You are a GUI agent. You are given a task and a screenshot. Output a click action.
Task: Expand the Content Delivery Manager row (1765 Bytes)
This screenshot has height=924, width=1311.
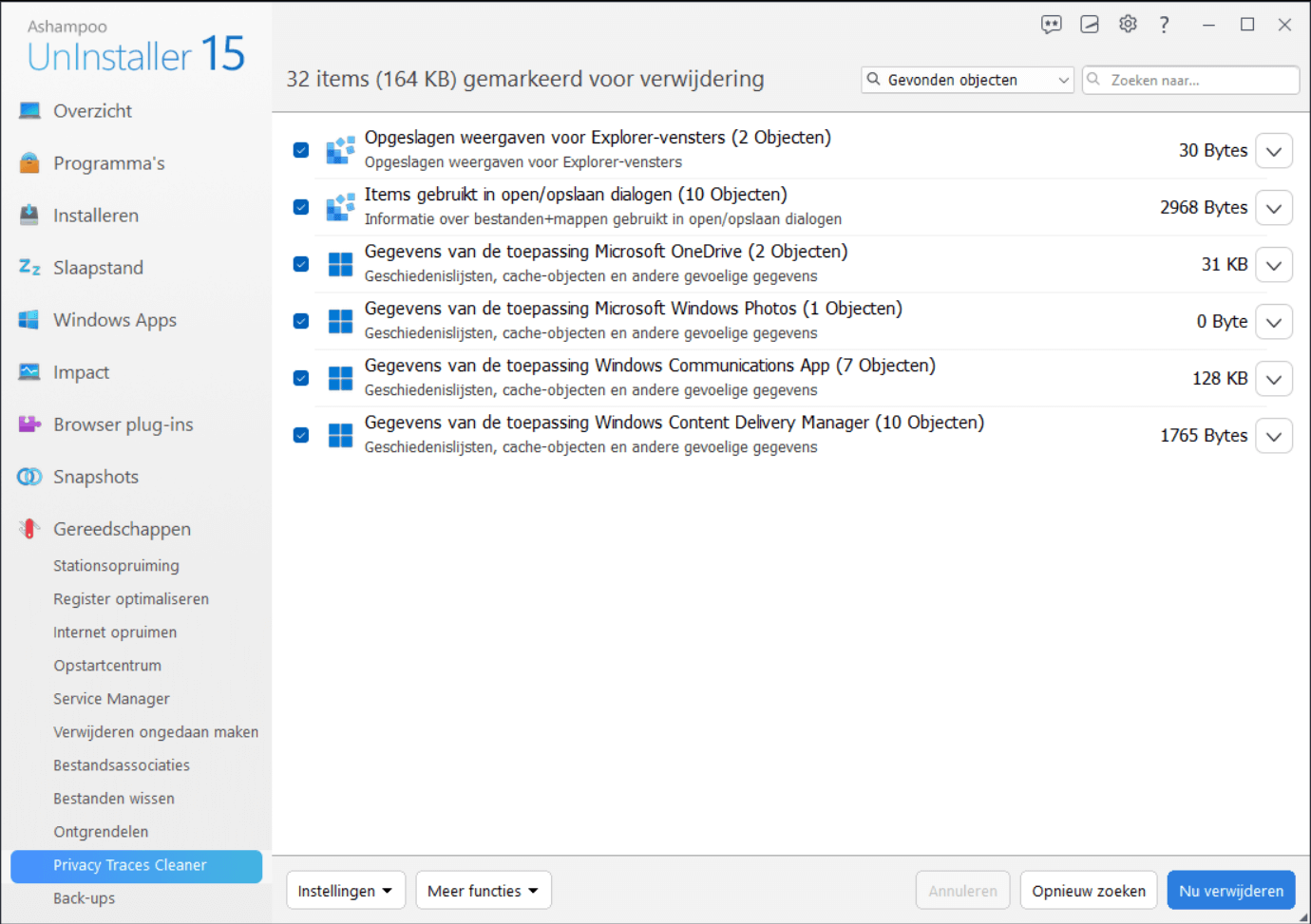[1274, 436]
